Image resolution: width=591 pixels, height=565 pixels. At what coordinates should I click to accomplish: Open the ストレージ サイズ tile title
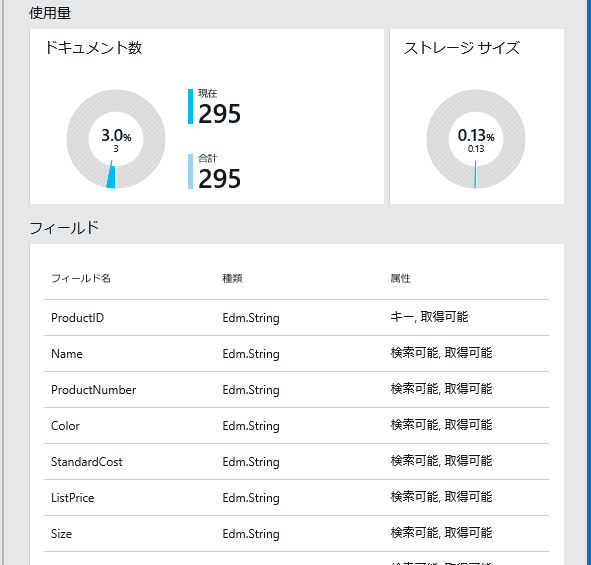pyautogui.click(x=462, y=48)
